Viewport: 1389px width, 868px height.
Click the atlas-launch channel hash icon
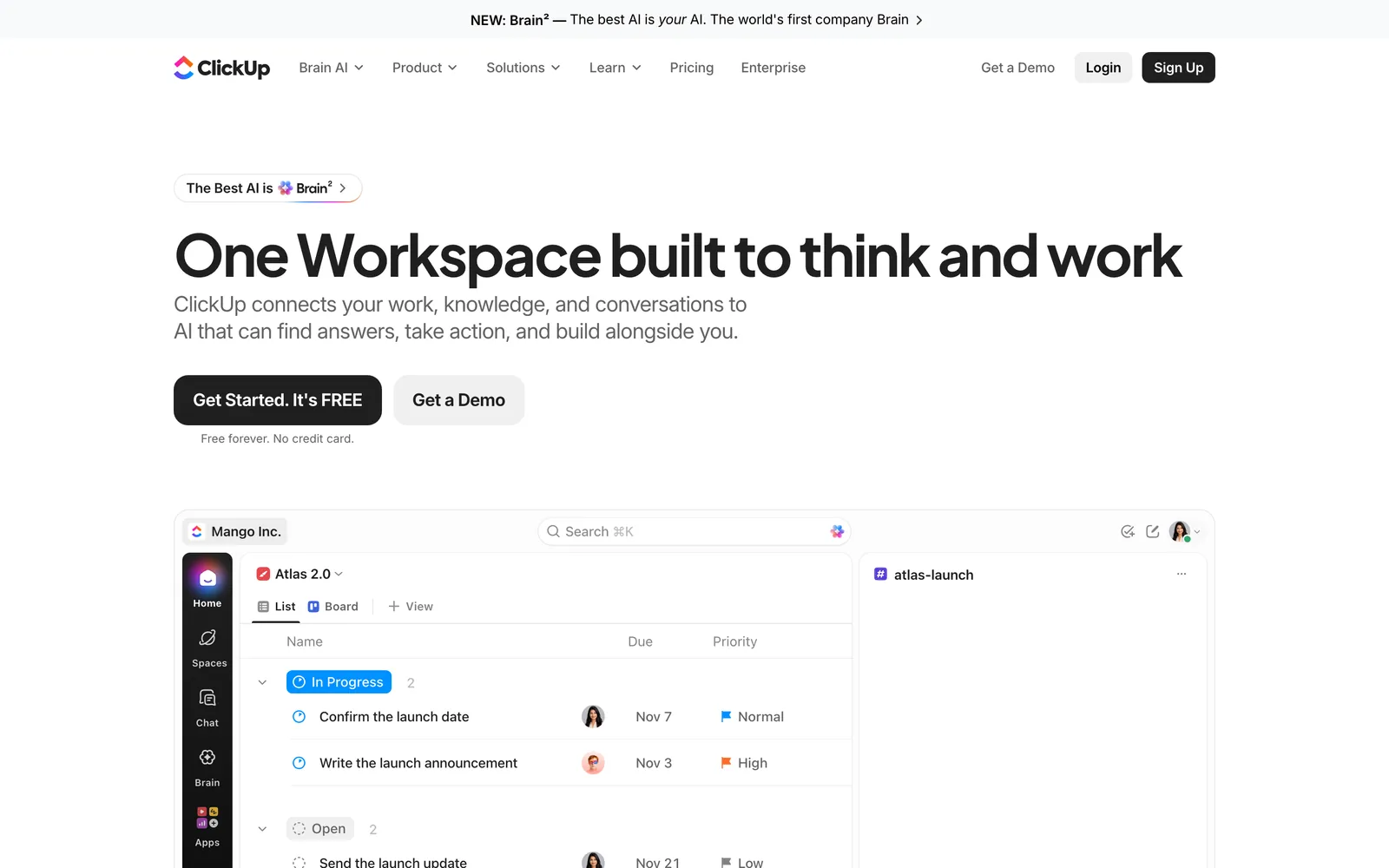[x=880, y=574]
